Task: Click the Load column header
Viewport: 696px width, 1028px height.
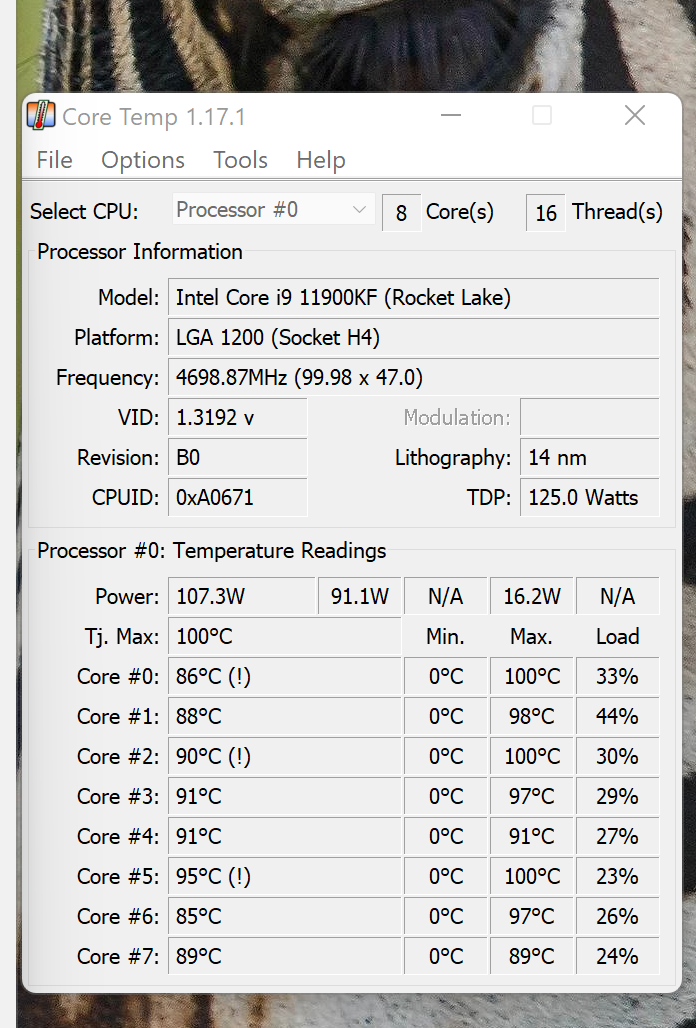Action: click(617, 637)
